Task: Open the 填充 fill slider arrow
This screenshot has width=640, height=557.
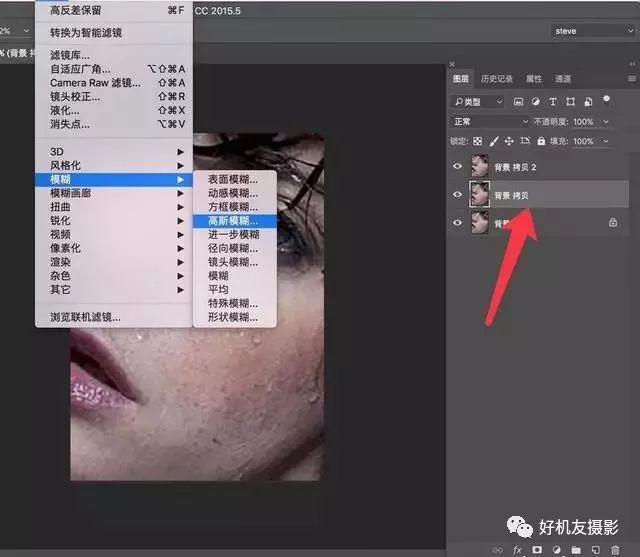Action: [606, 141]
